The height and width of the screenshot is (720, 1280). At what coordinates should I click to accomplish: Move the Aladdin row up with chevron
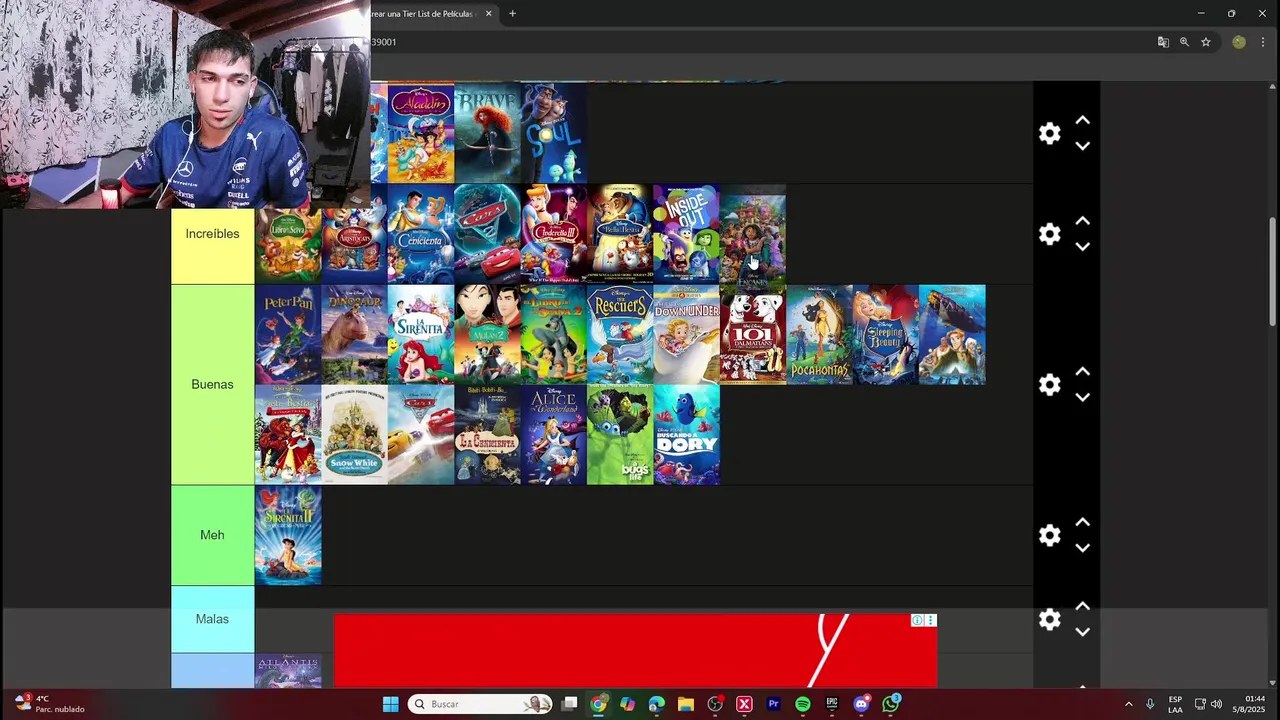click(1082, 120)
